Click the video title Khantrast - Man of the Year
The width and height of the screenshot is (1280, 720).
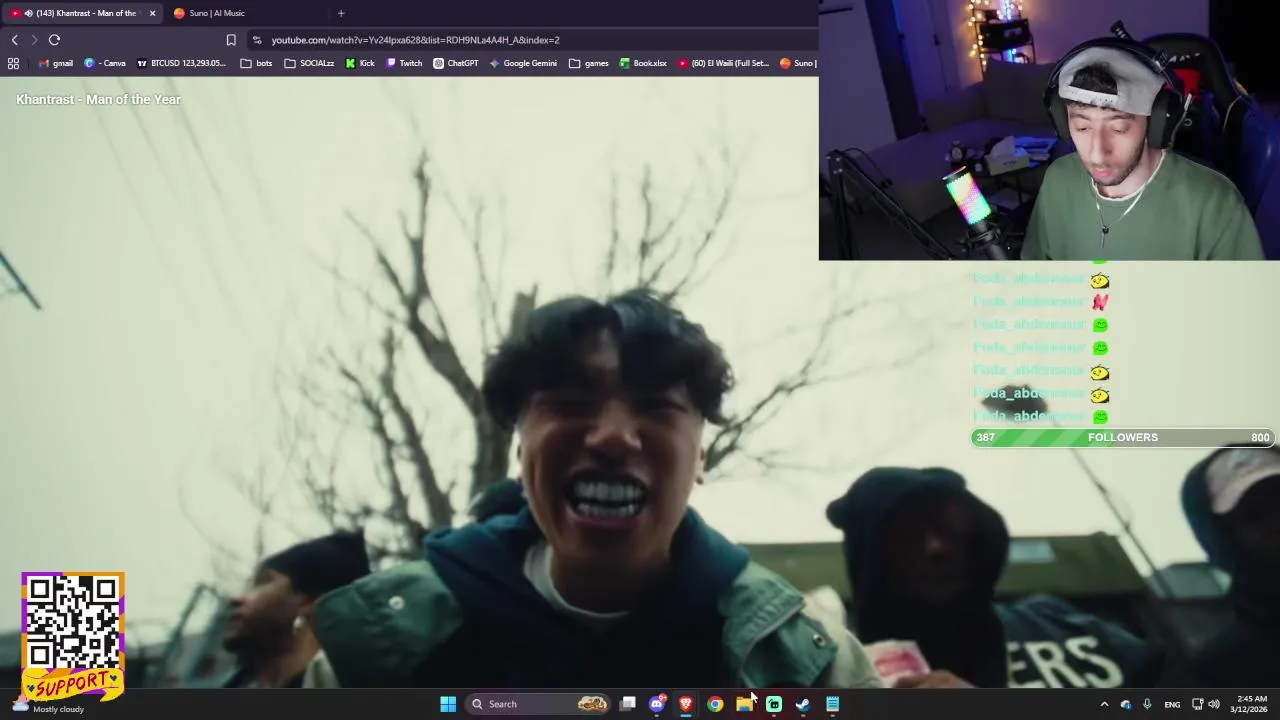(98, 99)
